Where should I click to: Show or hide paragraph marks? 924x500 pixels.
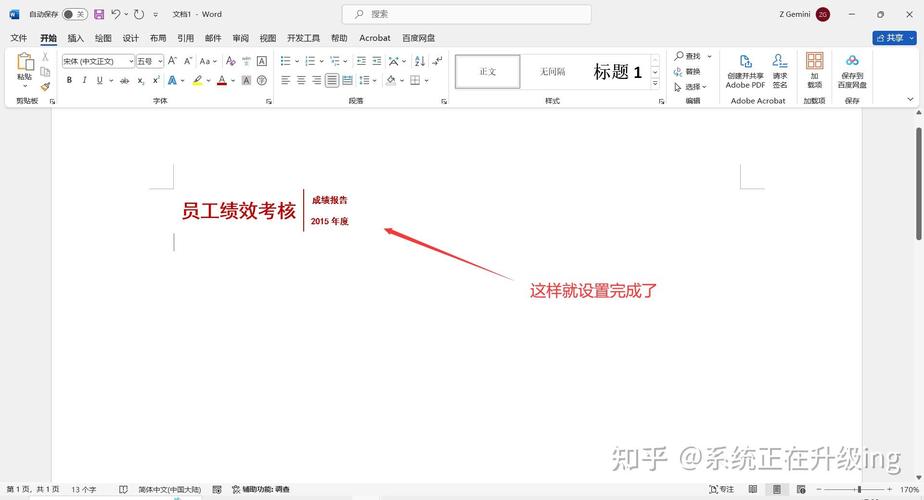[x=437, y=61]
